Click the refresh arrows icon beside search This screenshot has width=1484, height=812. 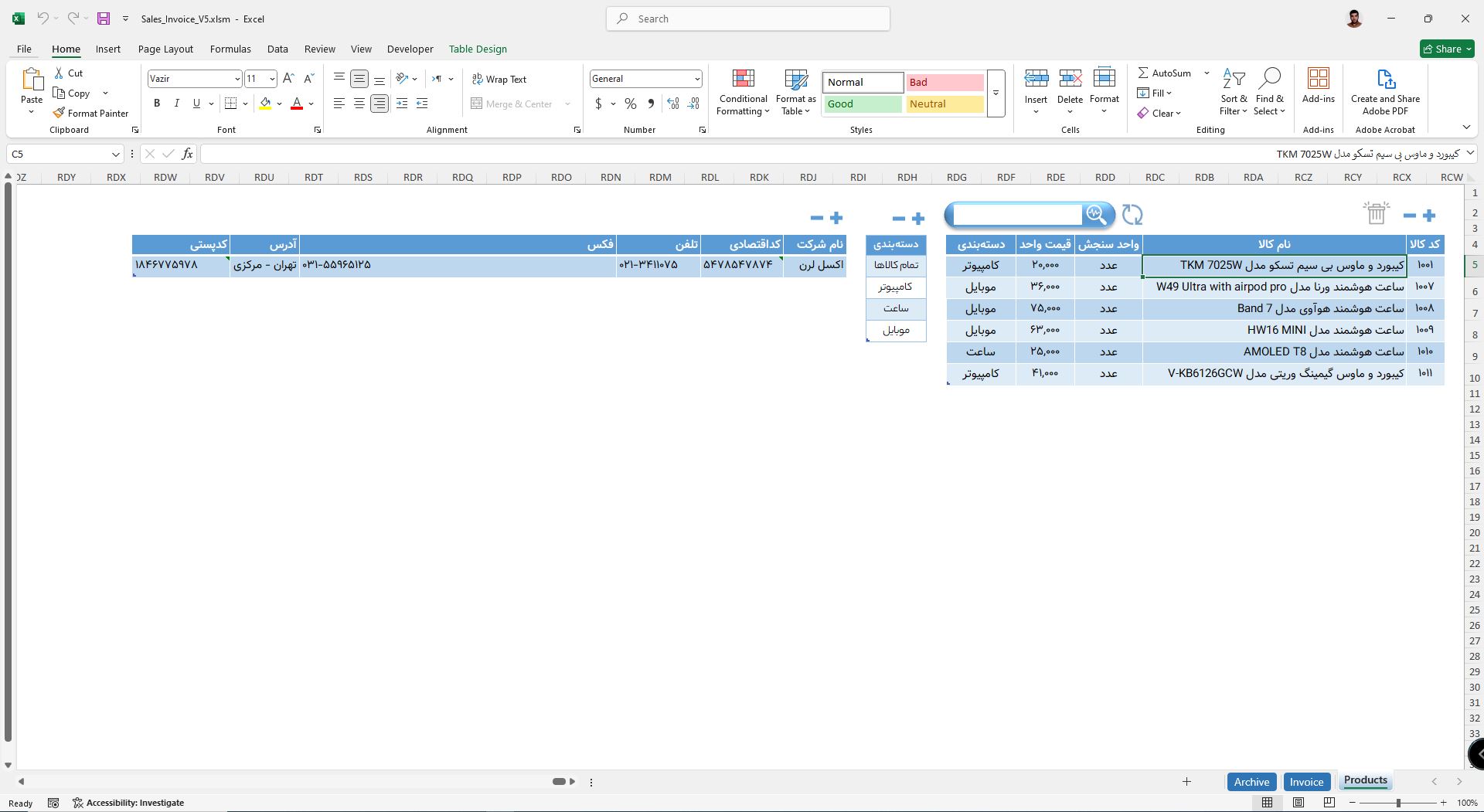1132,215
